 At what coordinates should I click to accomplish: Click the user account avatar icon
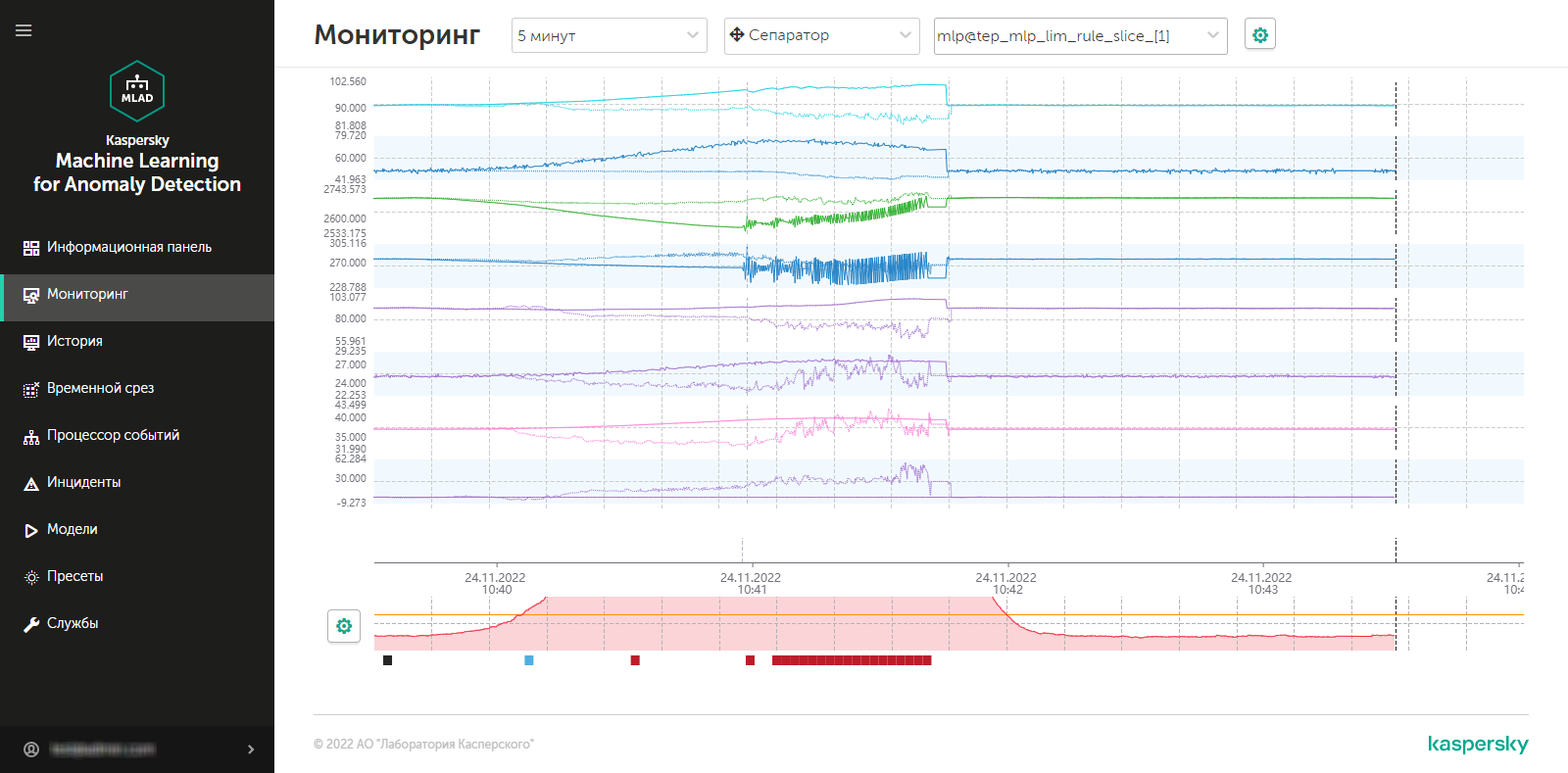click(31, 749)
